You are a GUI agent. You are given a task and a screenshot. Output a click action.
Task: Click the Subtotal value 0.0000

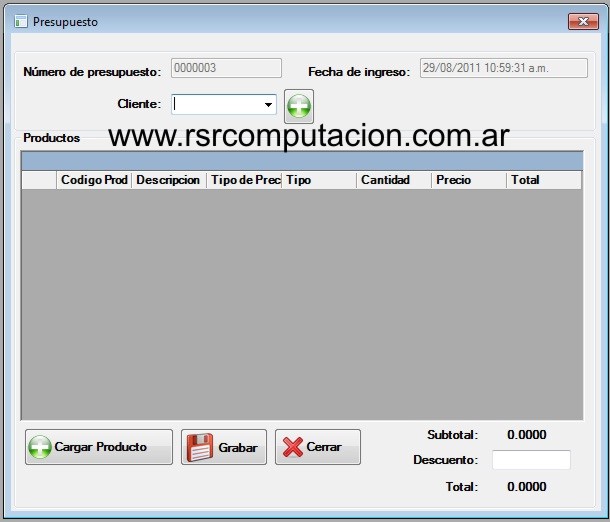(527, 434)
